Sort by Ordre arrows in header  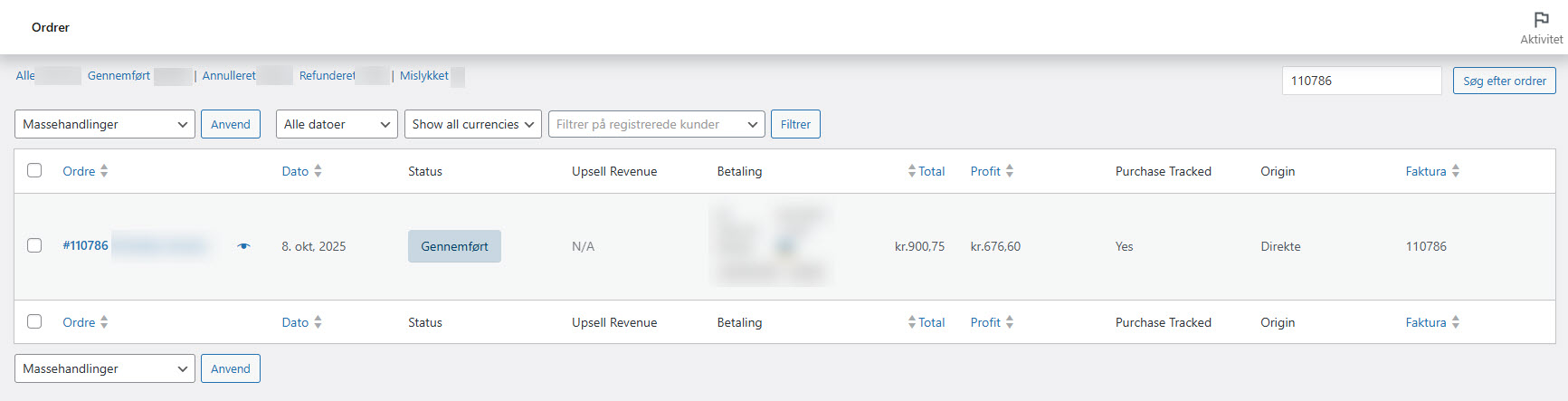(104, 171)
